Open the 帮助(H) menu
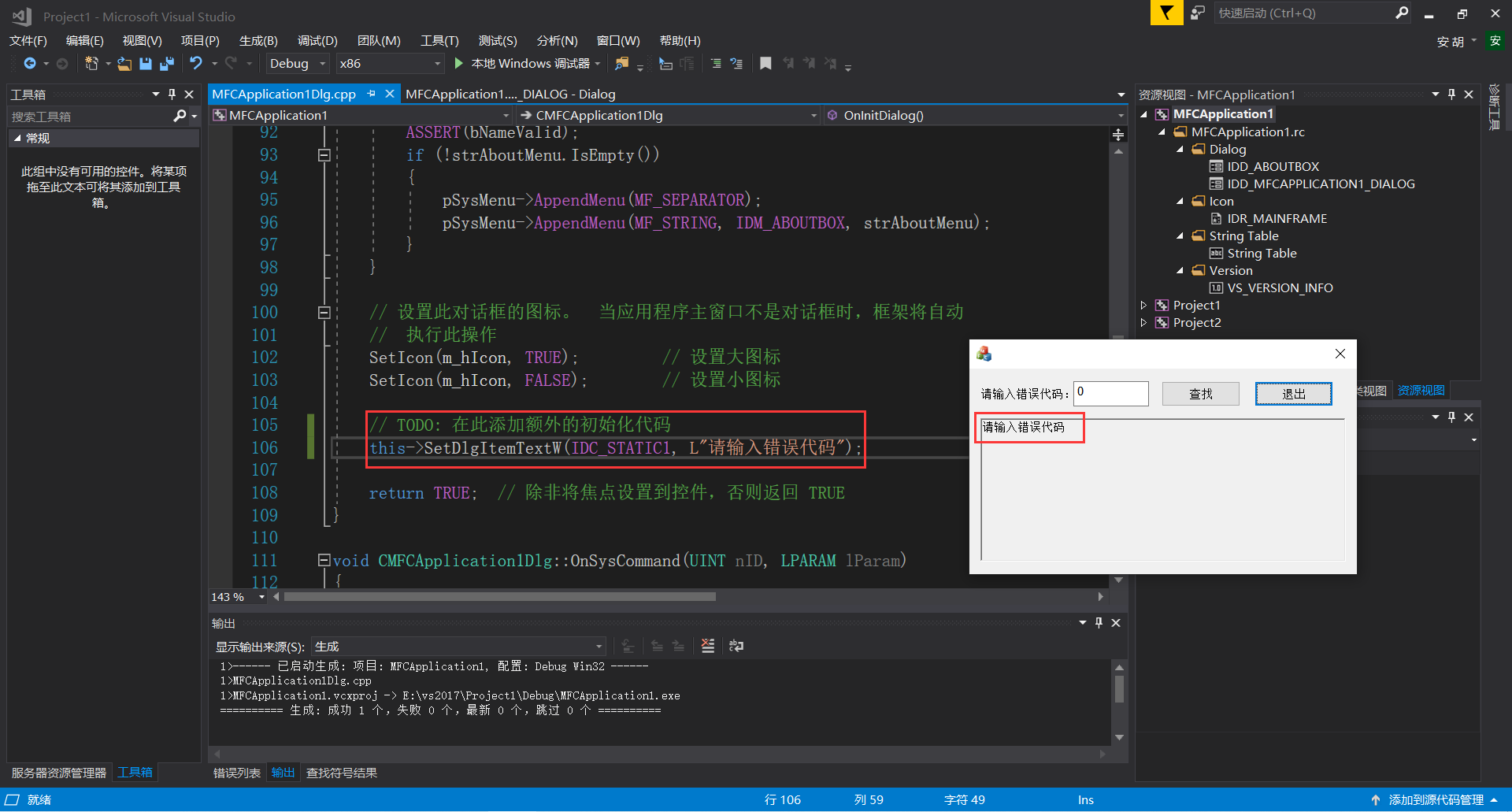This screenshot has width=1512, height=812. pos(680,41)
